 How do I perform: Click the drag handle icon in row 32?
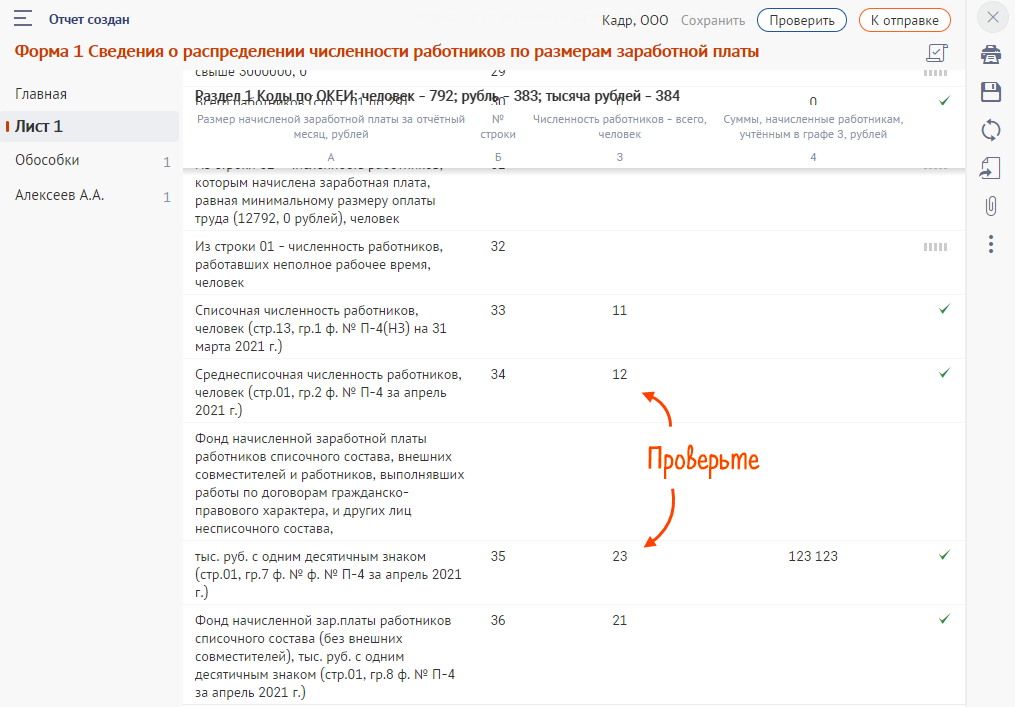935,247
